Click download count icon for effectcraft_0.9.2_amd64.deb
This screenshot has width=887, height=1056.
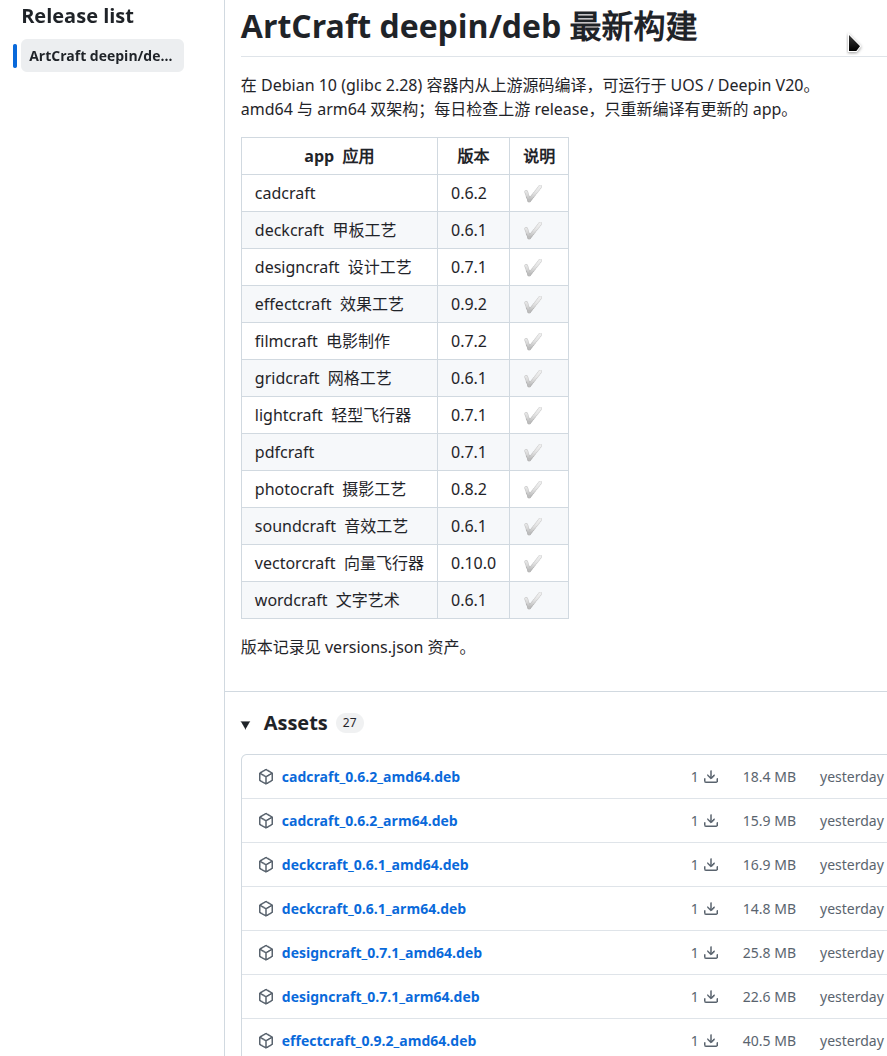(x=711, y=1041)
